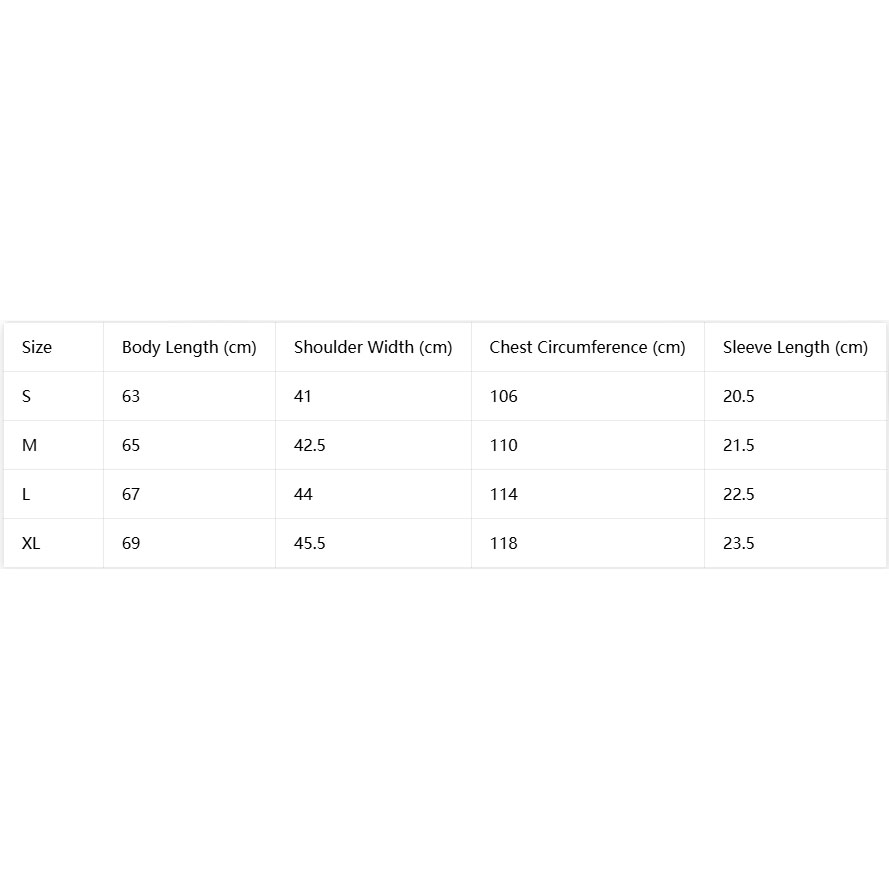Click shoulder width value 45.5
Image resolution: width=889 pixels, height=889 pixels.
tap(310, 543)
